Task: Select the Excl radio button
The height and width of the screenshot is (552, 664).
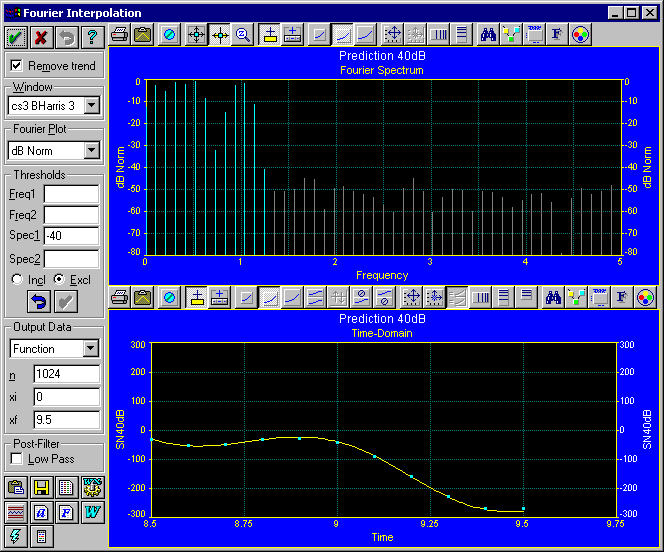Action: [58, 279]
